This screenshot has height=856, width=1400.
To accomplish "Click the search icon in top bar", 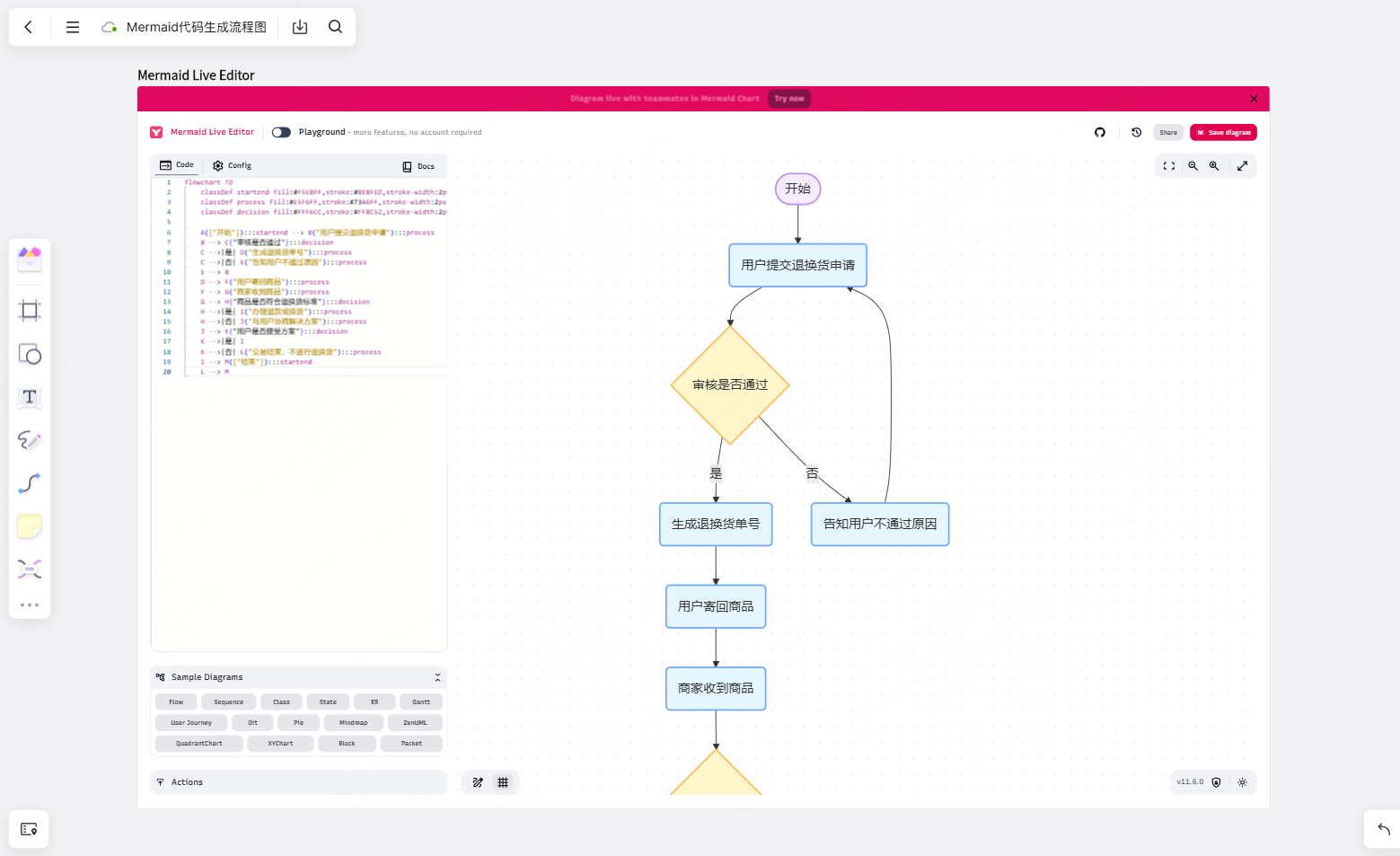I will click(x=335, y=27).
